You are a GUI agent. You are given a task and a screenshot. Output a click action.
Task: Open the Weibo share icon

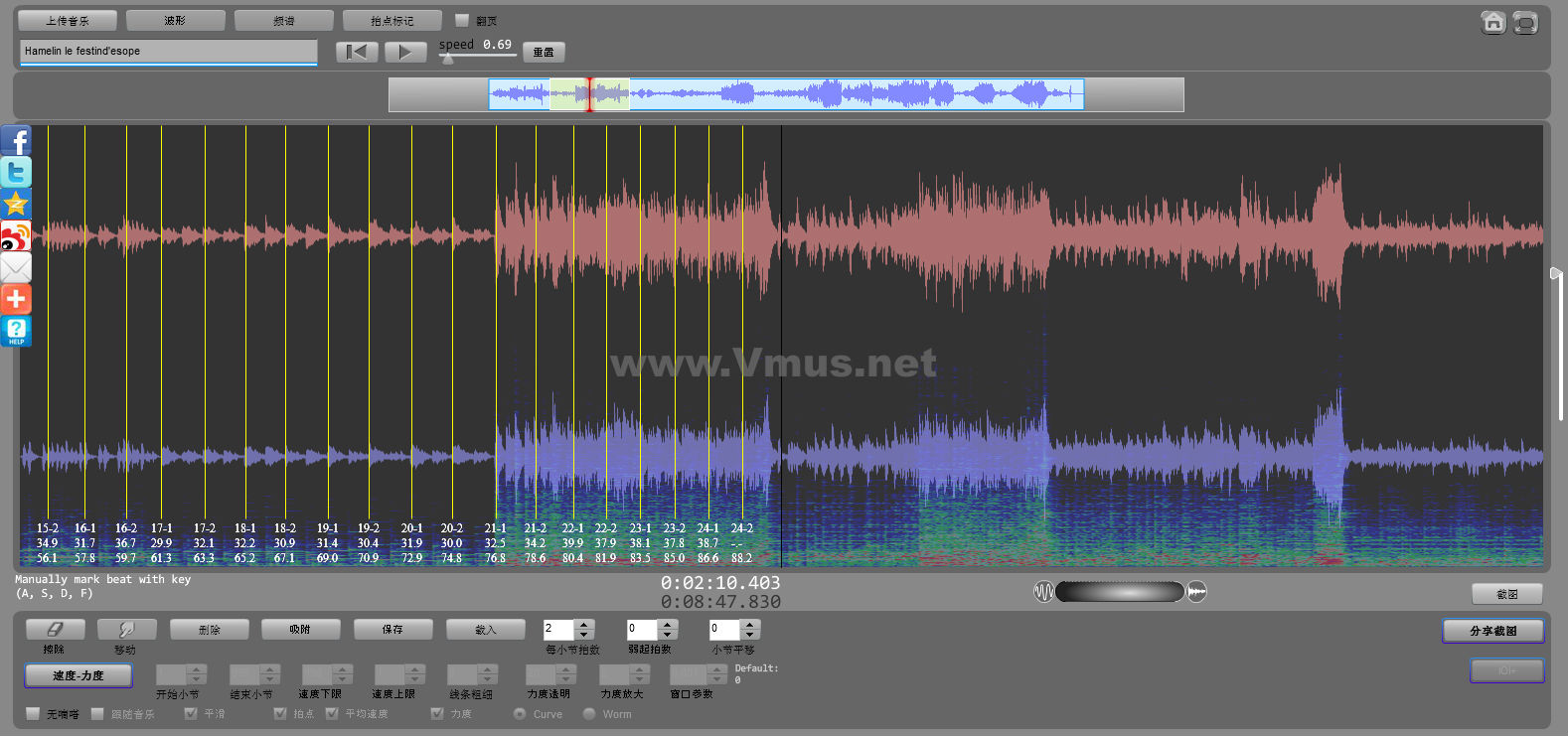[17, 236]
